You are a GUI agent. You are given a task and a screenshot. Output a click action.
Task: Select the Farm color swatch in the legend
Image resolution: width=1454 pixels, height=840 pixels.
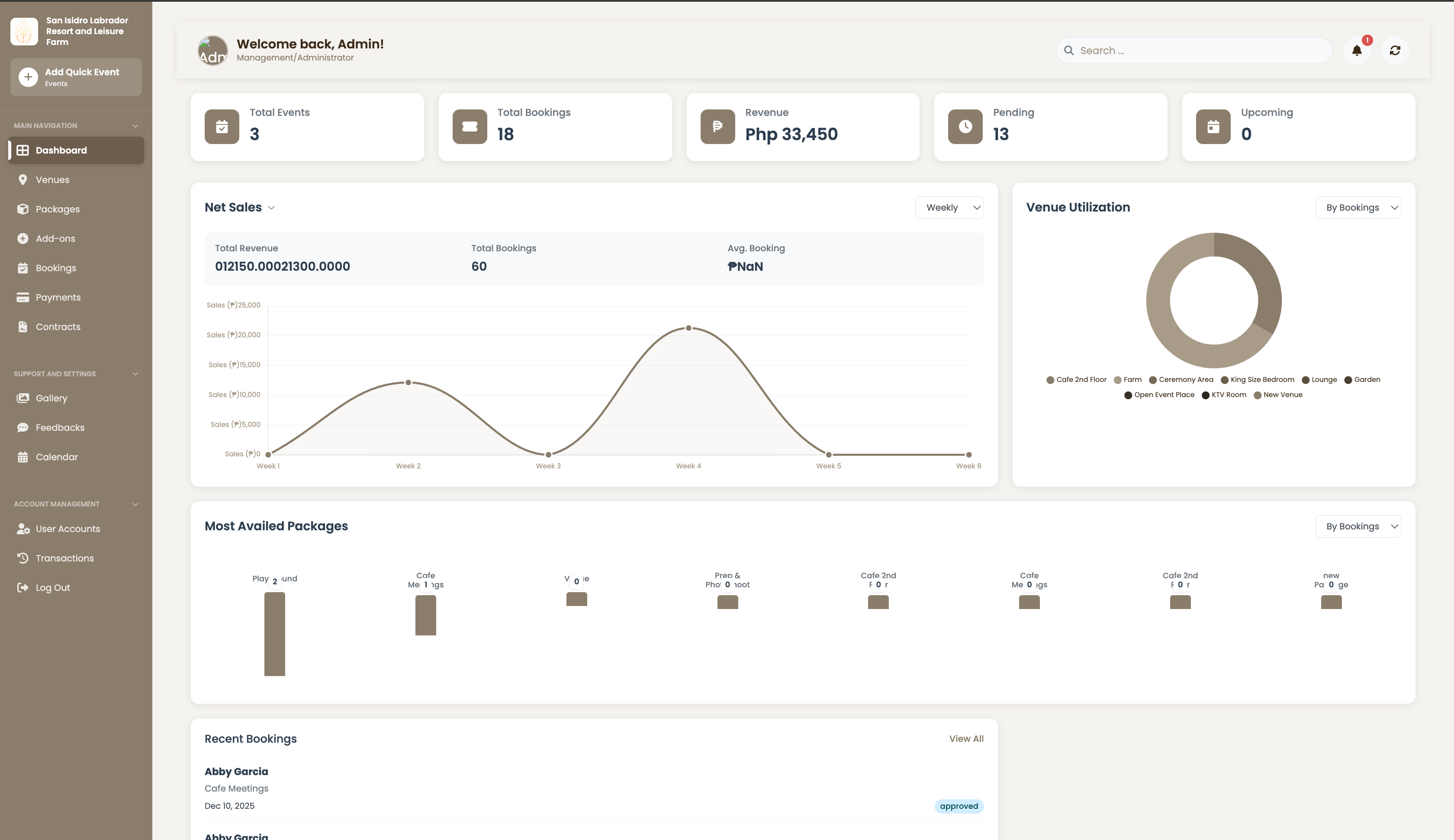(1118, 380)
